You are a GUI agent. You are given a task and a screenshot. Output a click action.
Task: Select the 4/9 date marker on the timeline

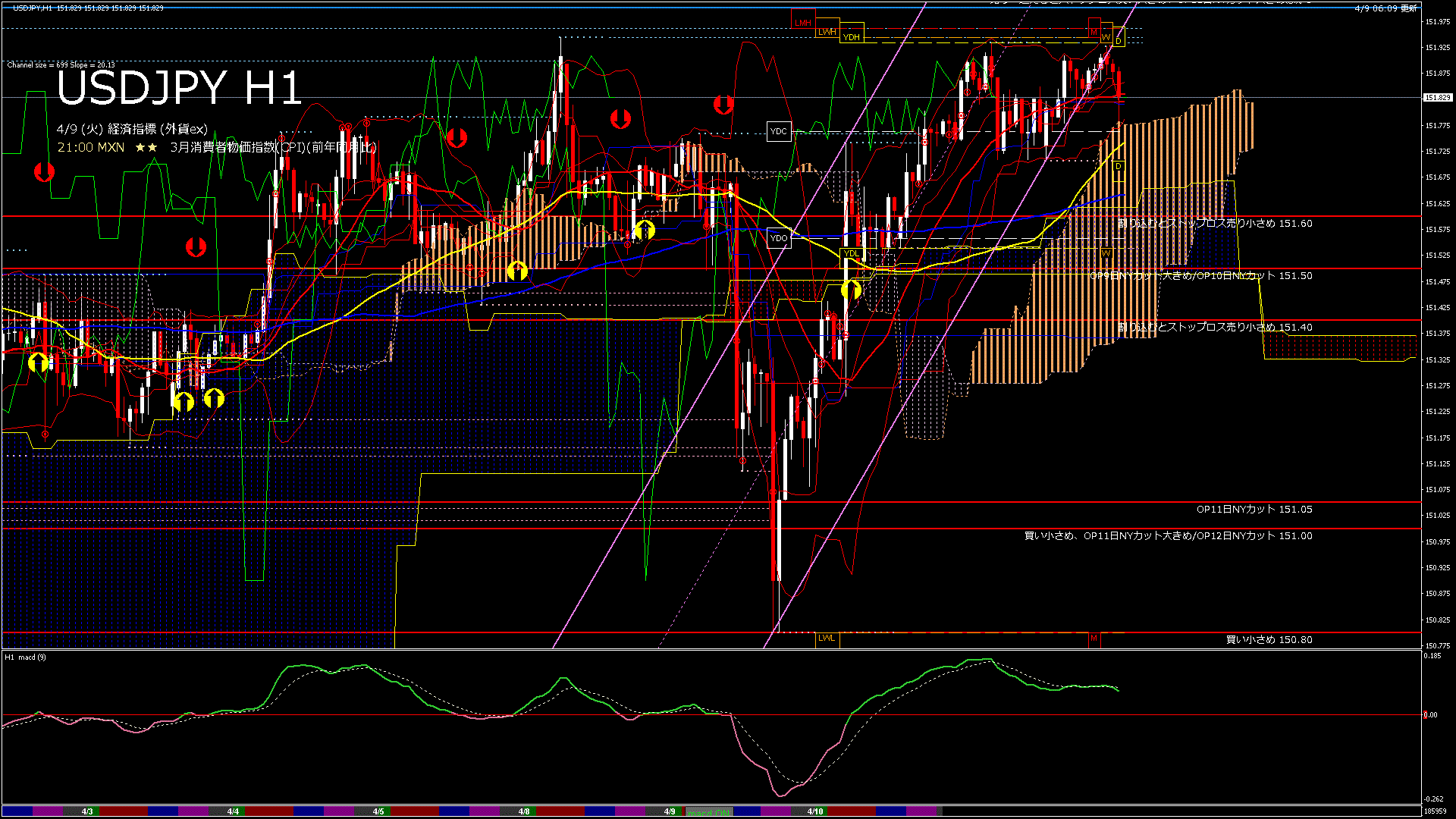(670, 811)
